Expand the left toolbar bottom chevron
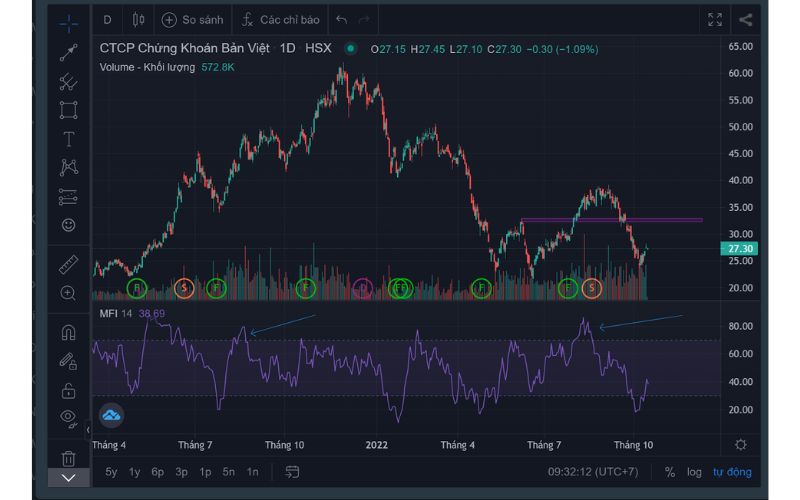The image size is (800, 500). (68, 479)
